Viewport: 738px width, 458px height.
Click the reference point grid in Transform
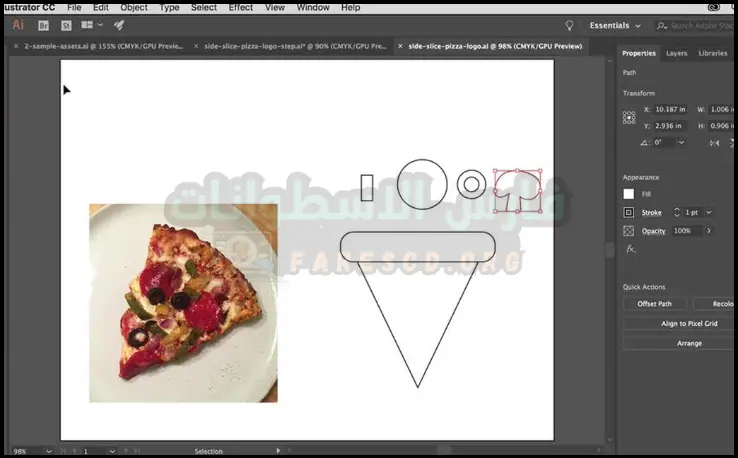tap(629, 117)
